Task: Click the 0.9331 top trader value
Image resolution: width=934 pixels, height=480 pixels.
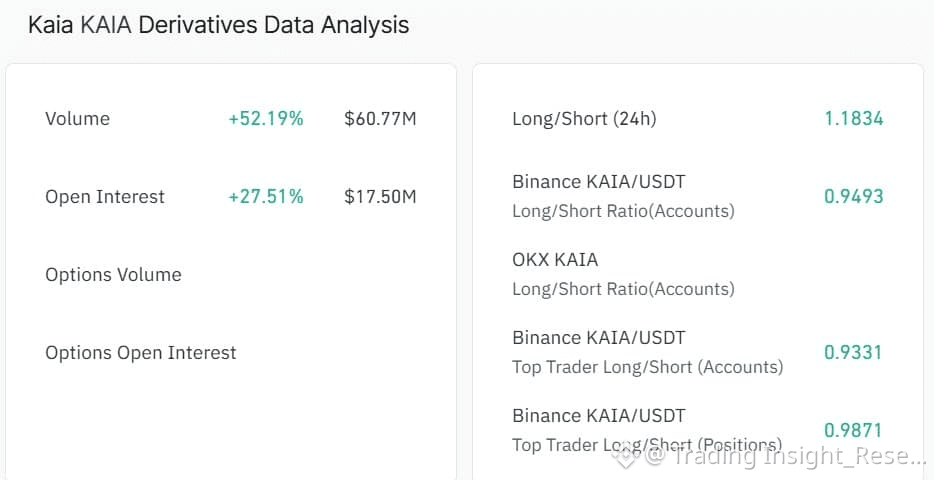Action: [x=853, y=352]
